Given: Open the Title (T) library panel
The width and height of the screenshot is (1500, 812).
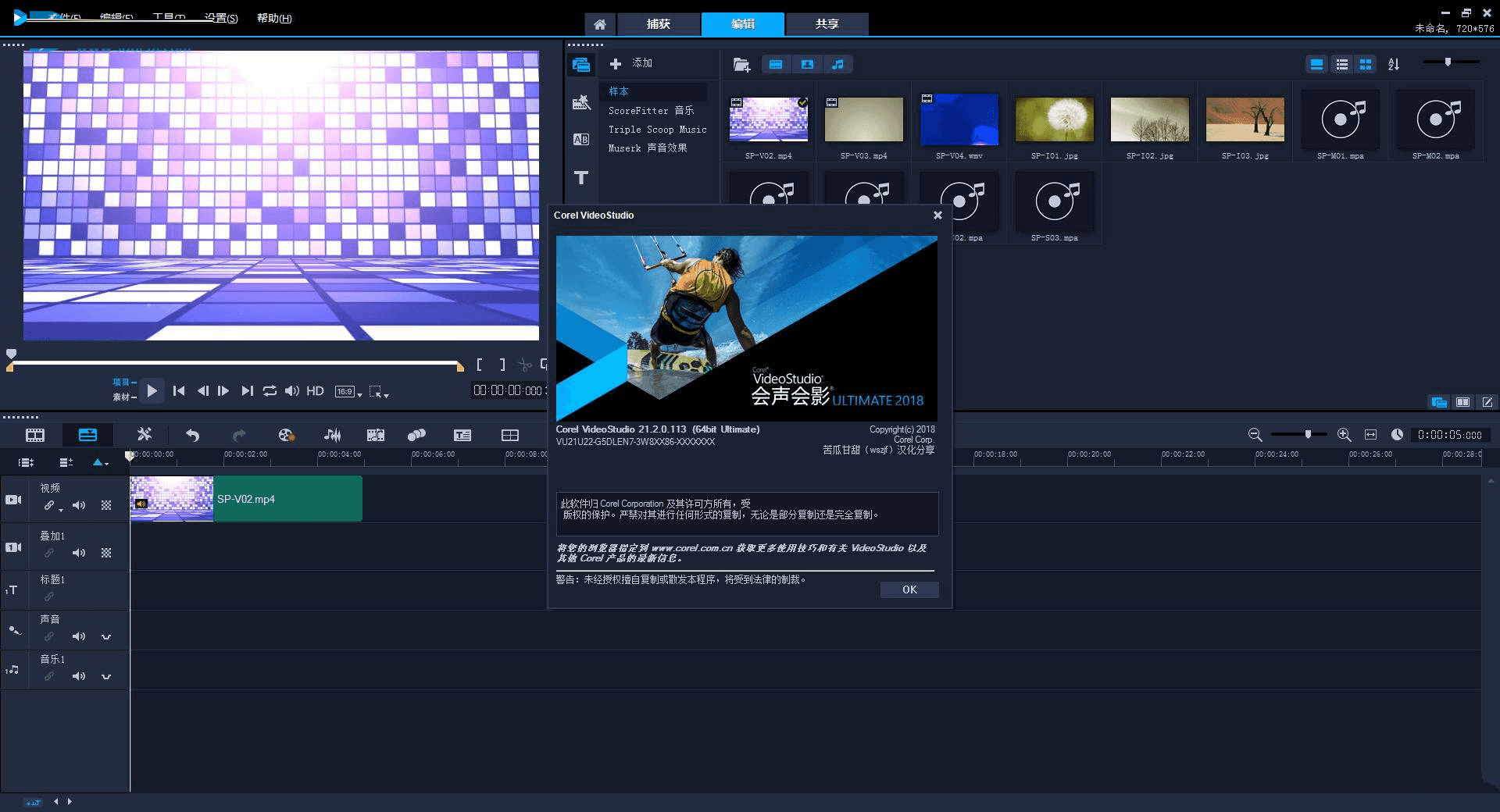Looking at the screenshot, I should pos(581,178).
